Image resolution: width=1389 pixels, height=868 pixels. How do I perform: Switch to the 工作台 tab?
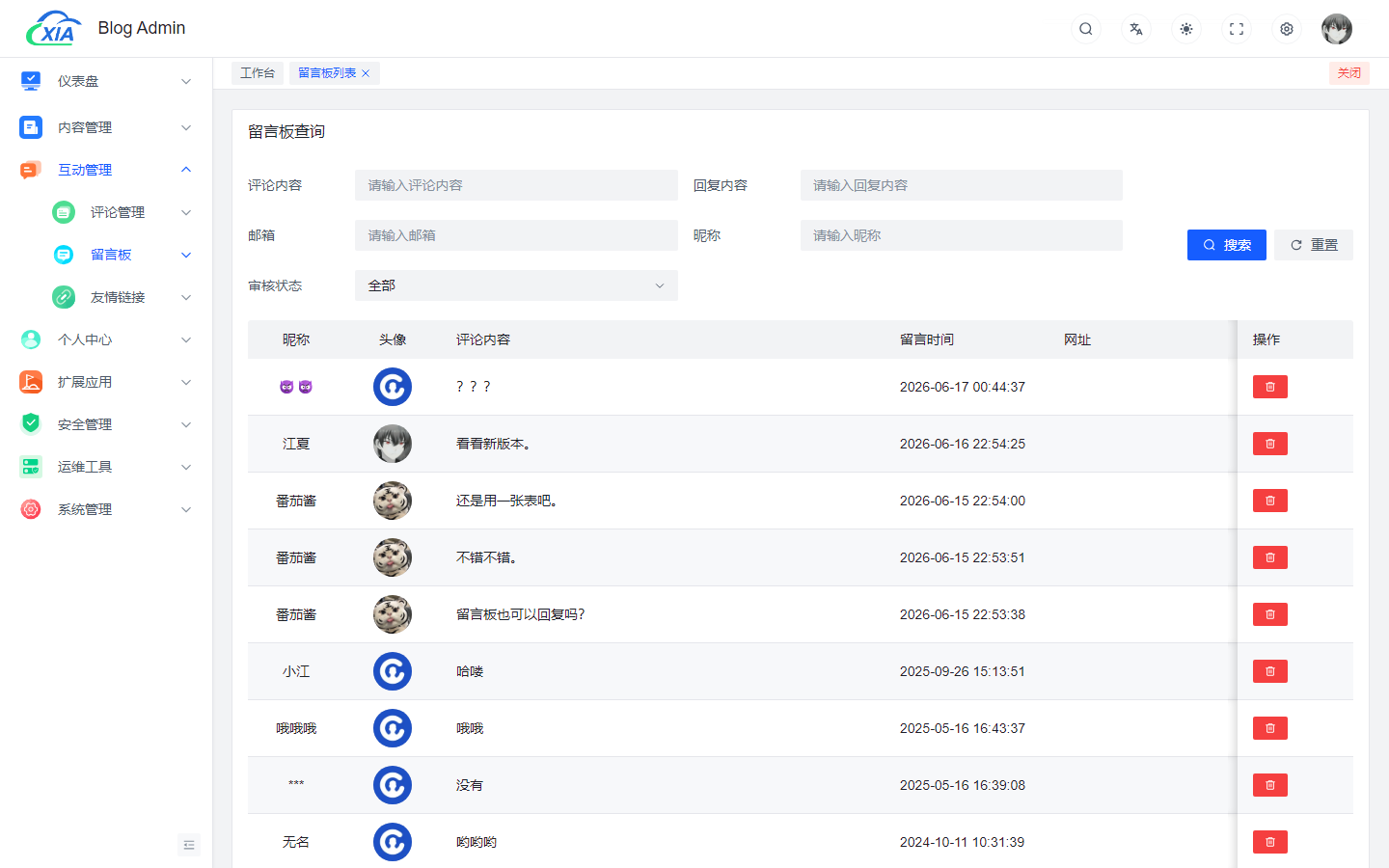258,73
